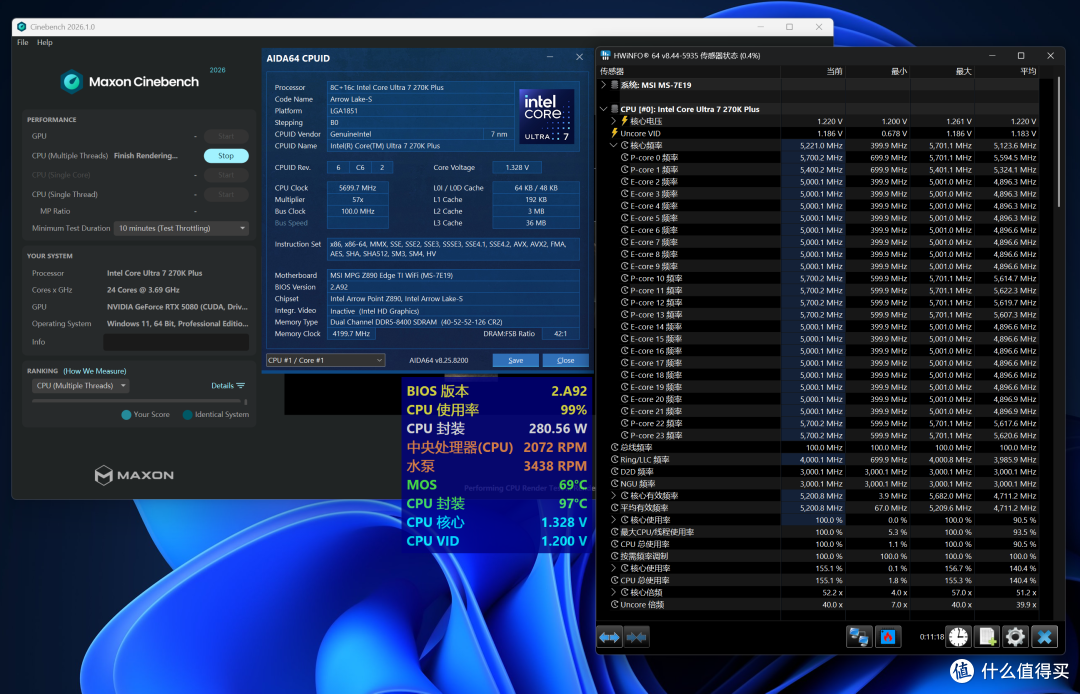Click the clock icon beside Uncore 倍频
This screenshot has width=1080, height=694.
pyautogui.click(x=615, y=604)
